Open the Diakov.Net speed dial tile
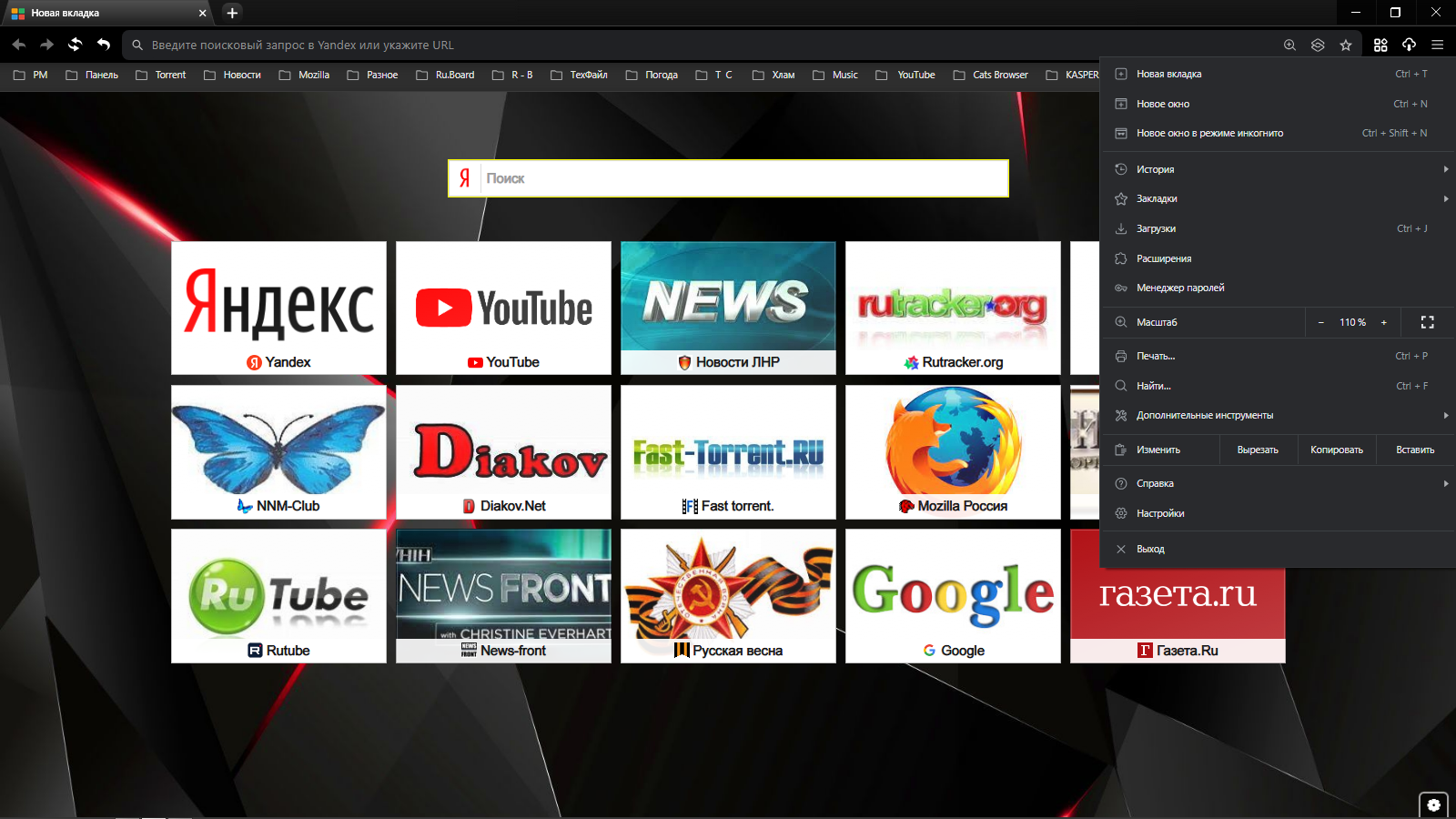 coord(503,452)
